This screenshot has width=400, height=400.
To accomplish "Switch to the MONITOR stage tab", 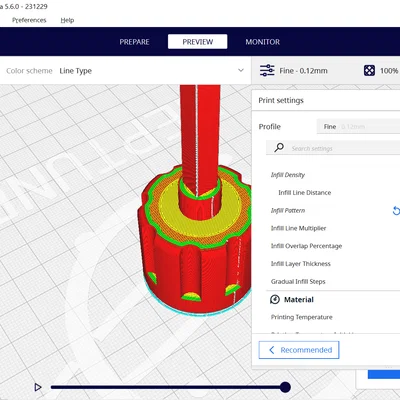I will tap(263, 42).
